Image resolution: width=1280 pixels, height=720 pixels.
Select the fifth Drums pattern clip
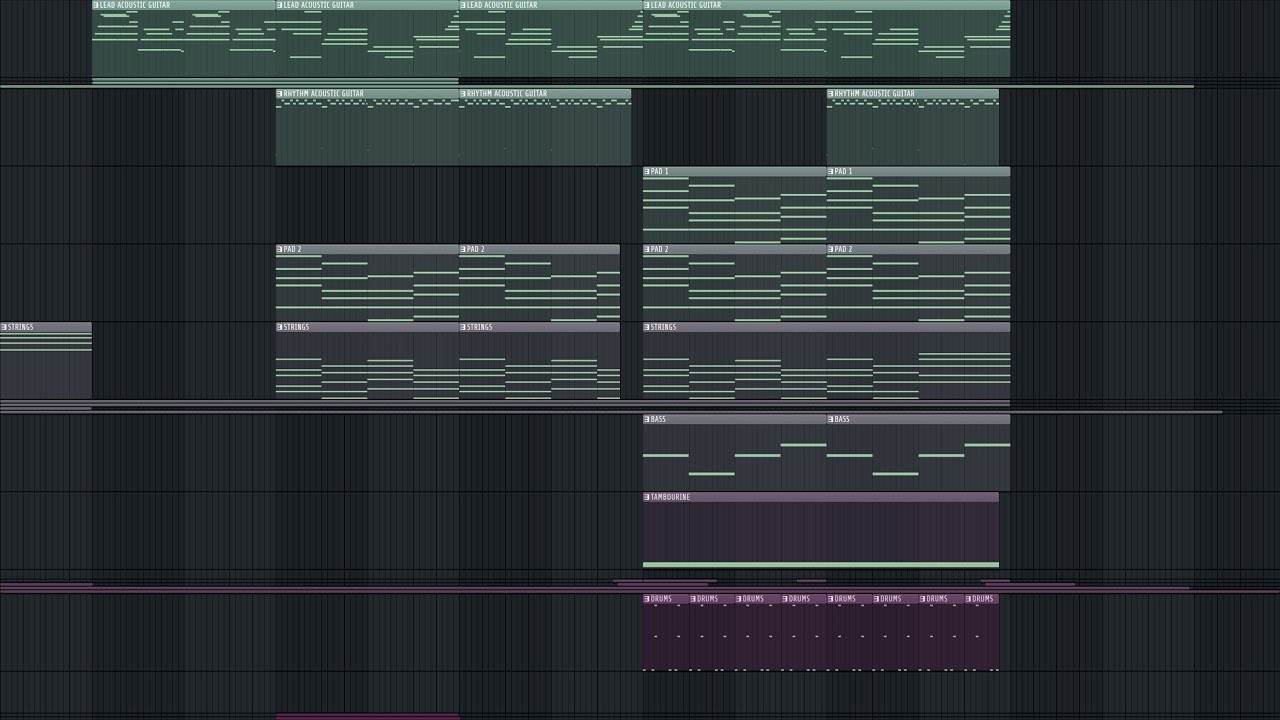click(850, 633)
